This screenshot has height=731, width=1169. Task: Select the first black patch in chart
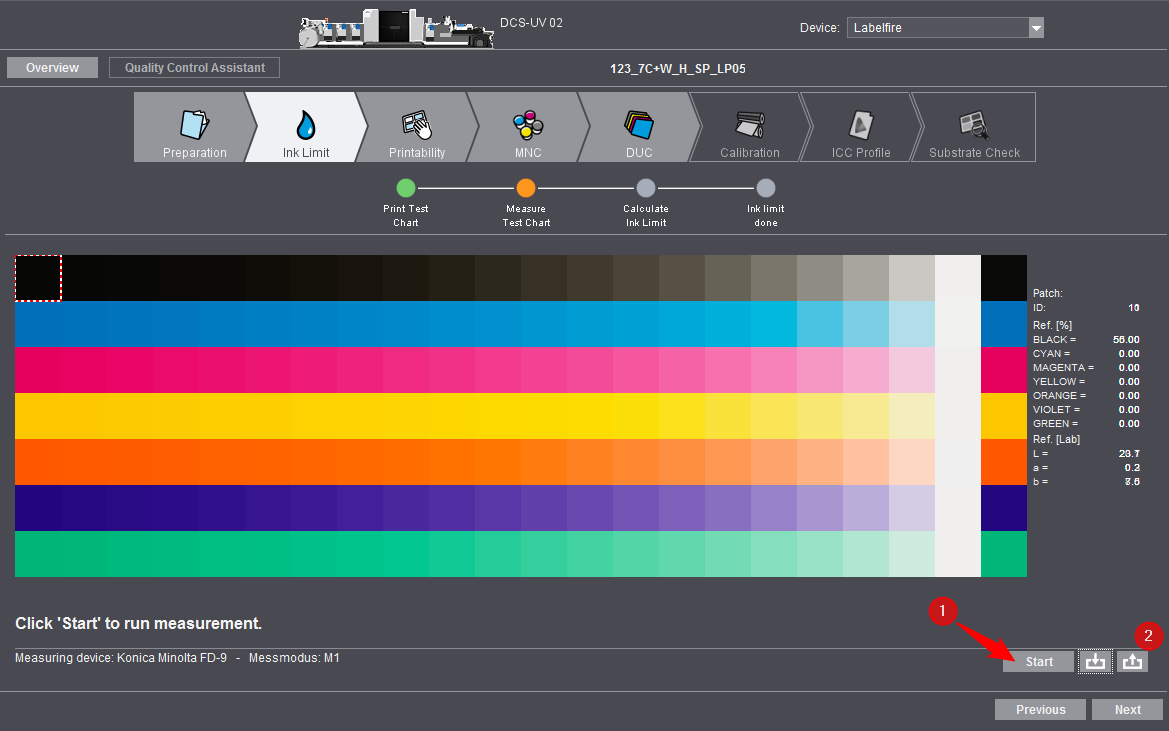coord(38,278)
